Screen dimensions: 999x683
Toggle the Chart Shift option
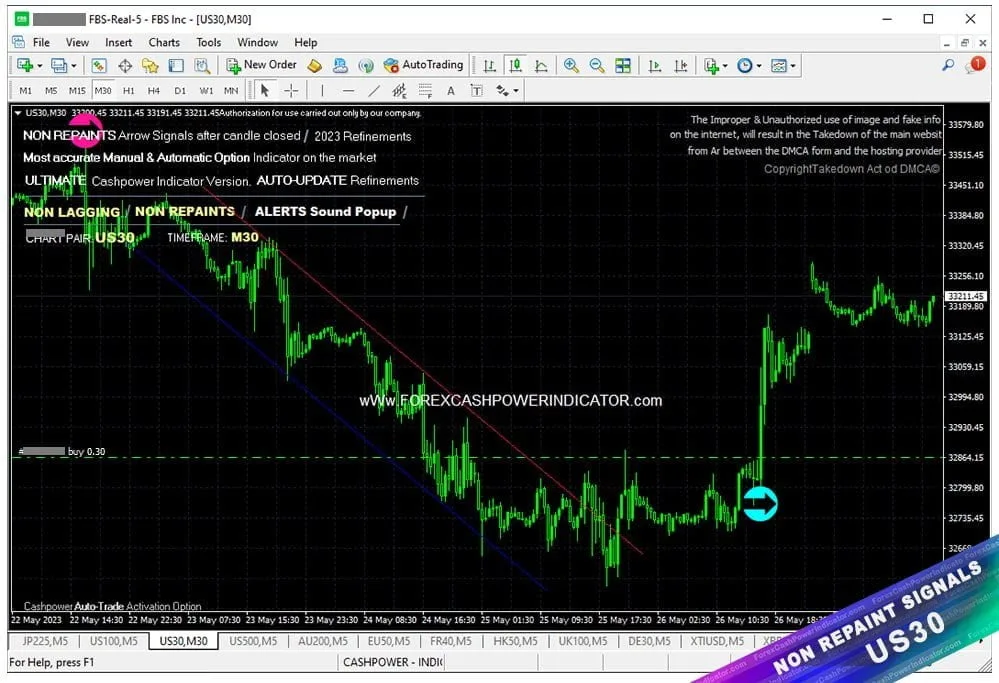coord(682,66)
